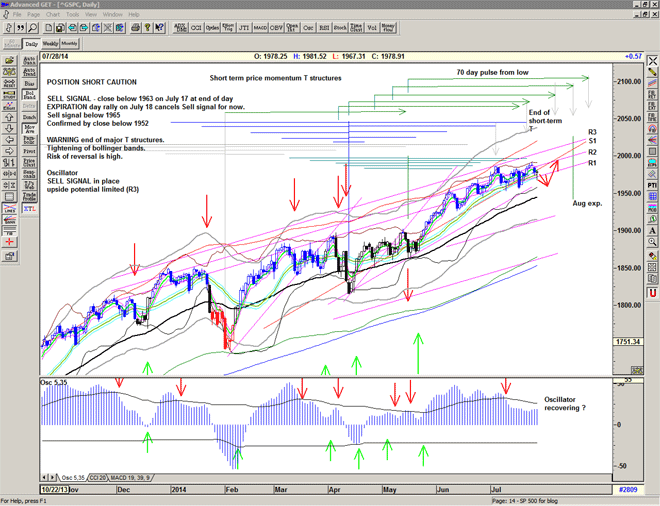Open the Tools menu

72,15
